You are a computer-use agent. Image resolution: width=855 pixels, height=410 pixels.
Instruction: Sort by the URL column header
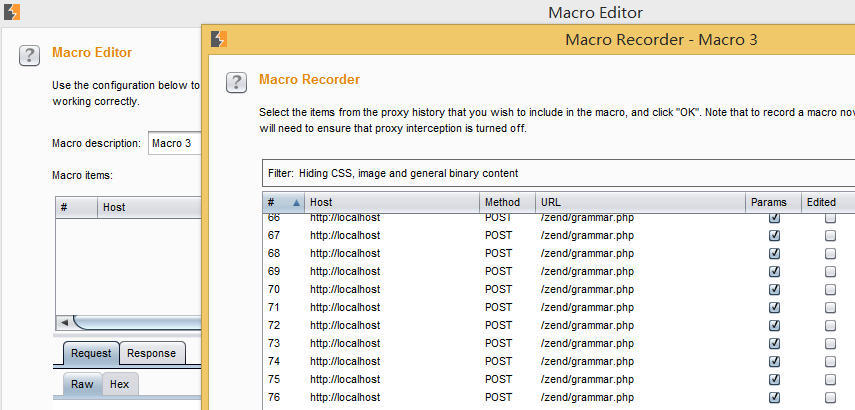pos(641,202)
